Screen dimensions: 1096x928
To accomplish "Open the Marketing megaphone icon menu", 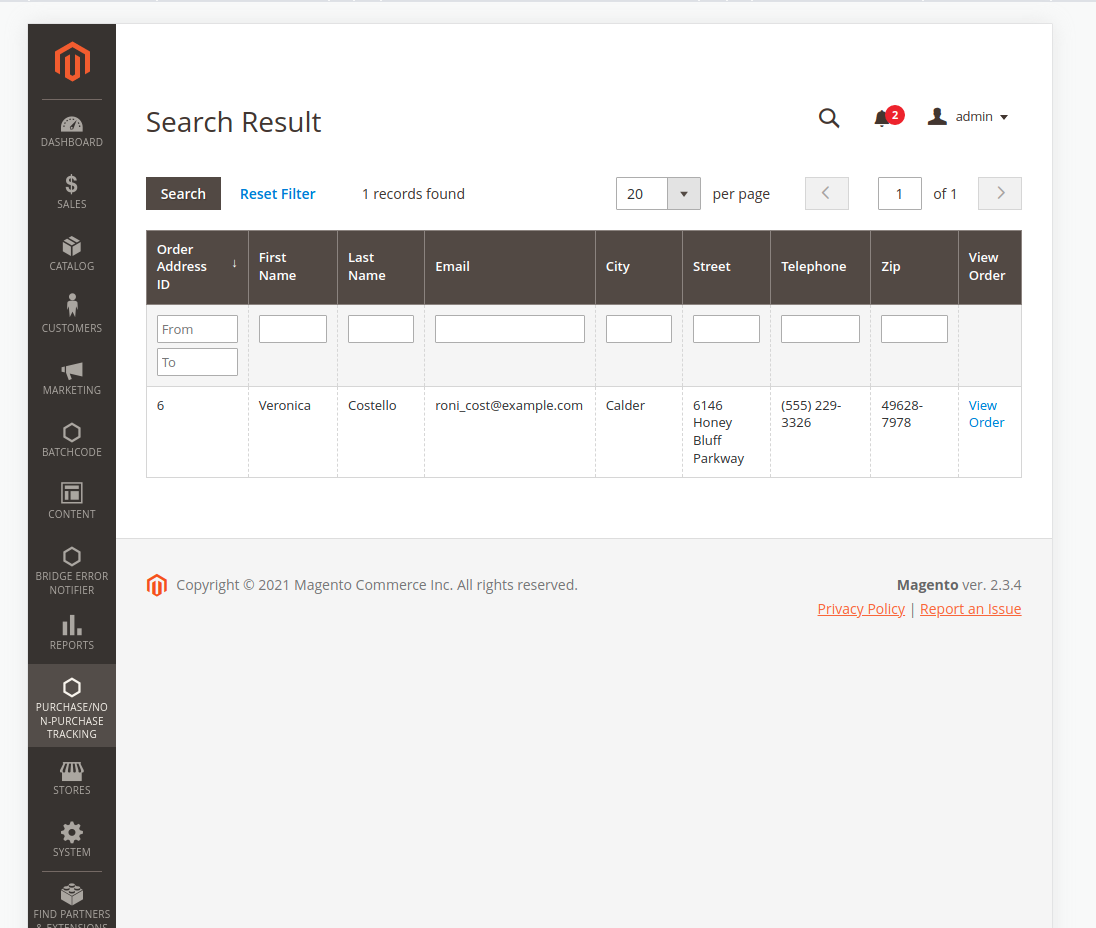I will pos(72,378).
